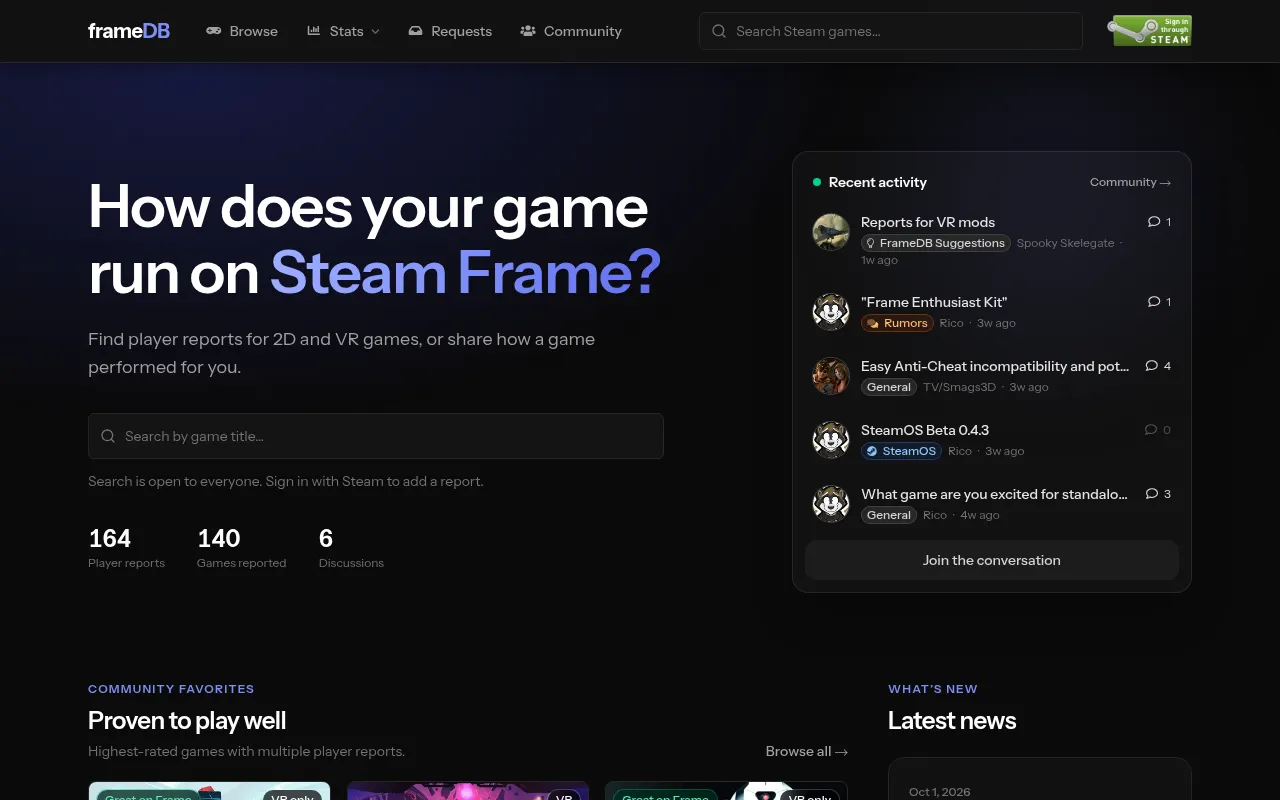The image size is (1280, 800).
Task: Open the Reports for VR mods thread
Action: tap(928, 222)
